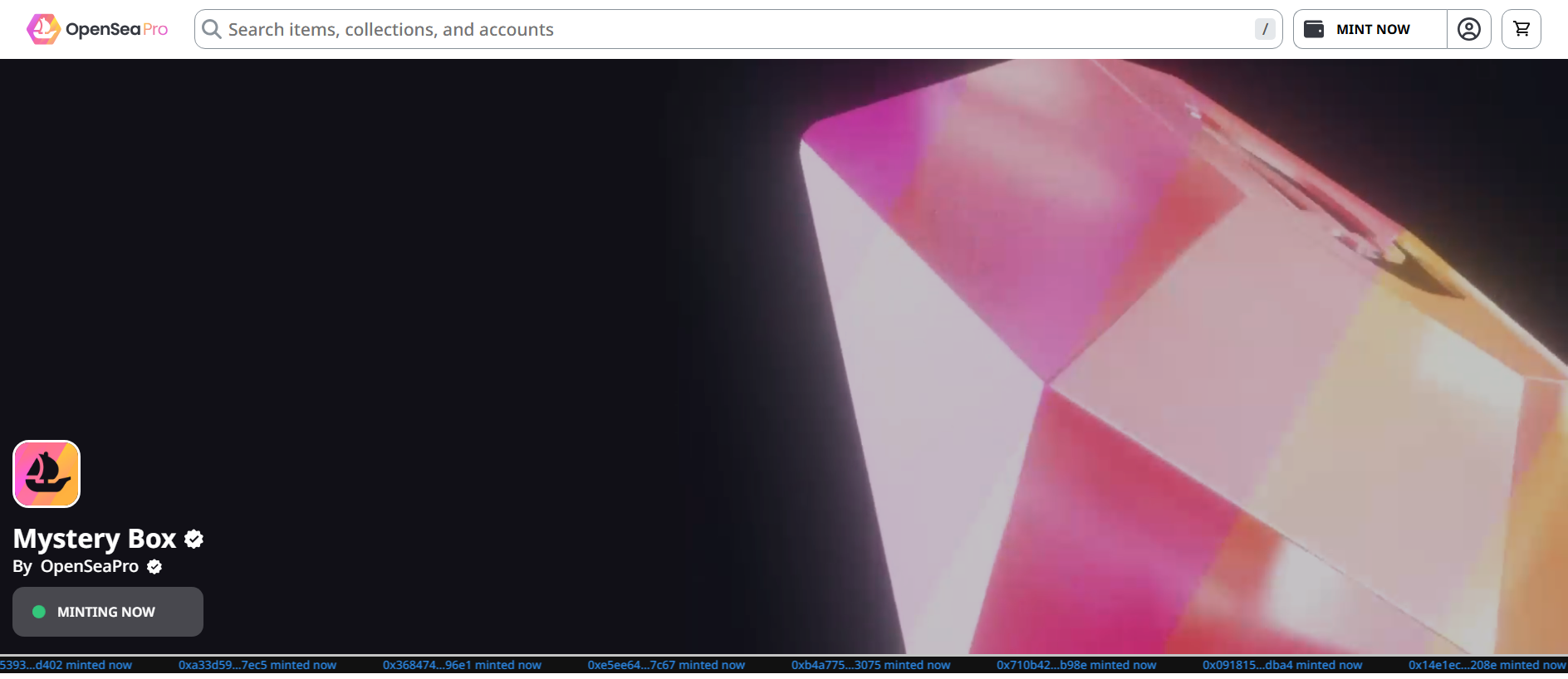Click the green minting status dot
The width and height of the screenshot is (1568, 679).
click(39, 612)
